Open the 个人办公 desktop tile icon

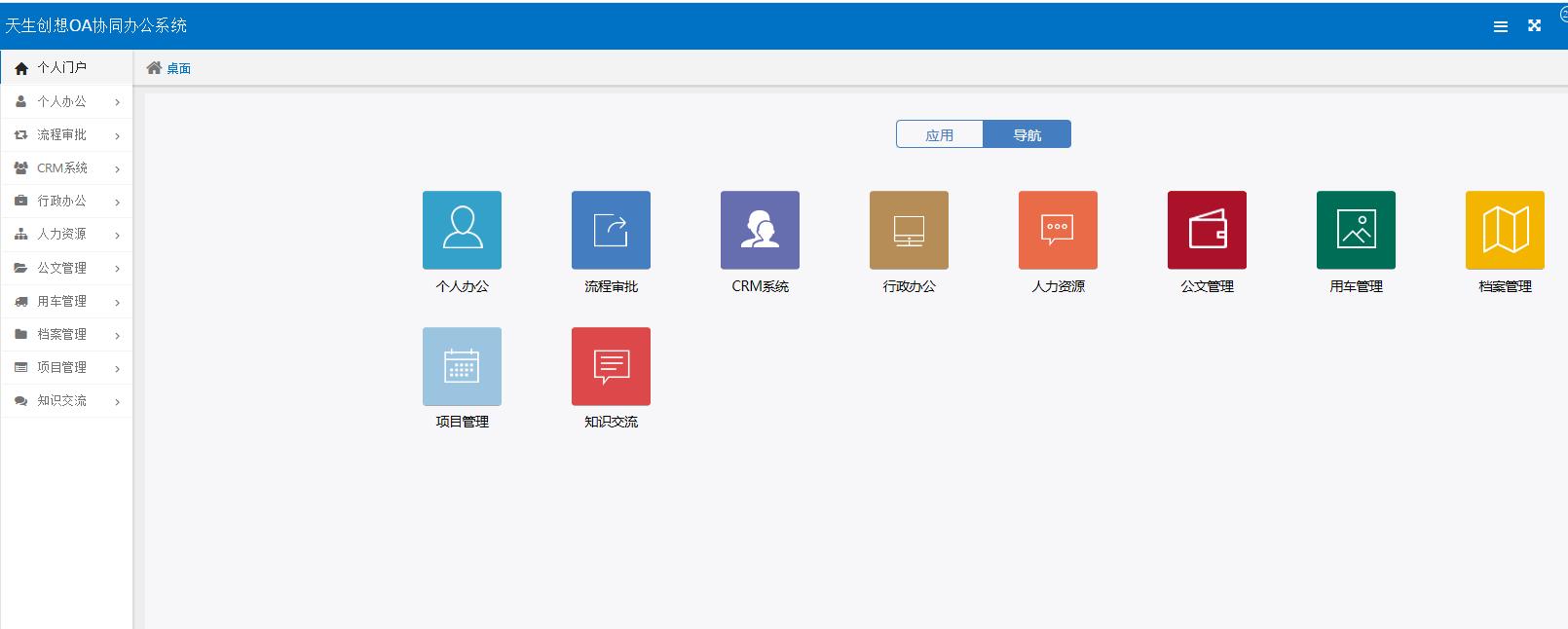coord(462,230)
